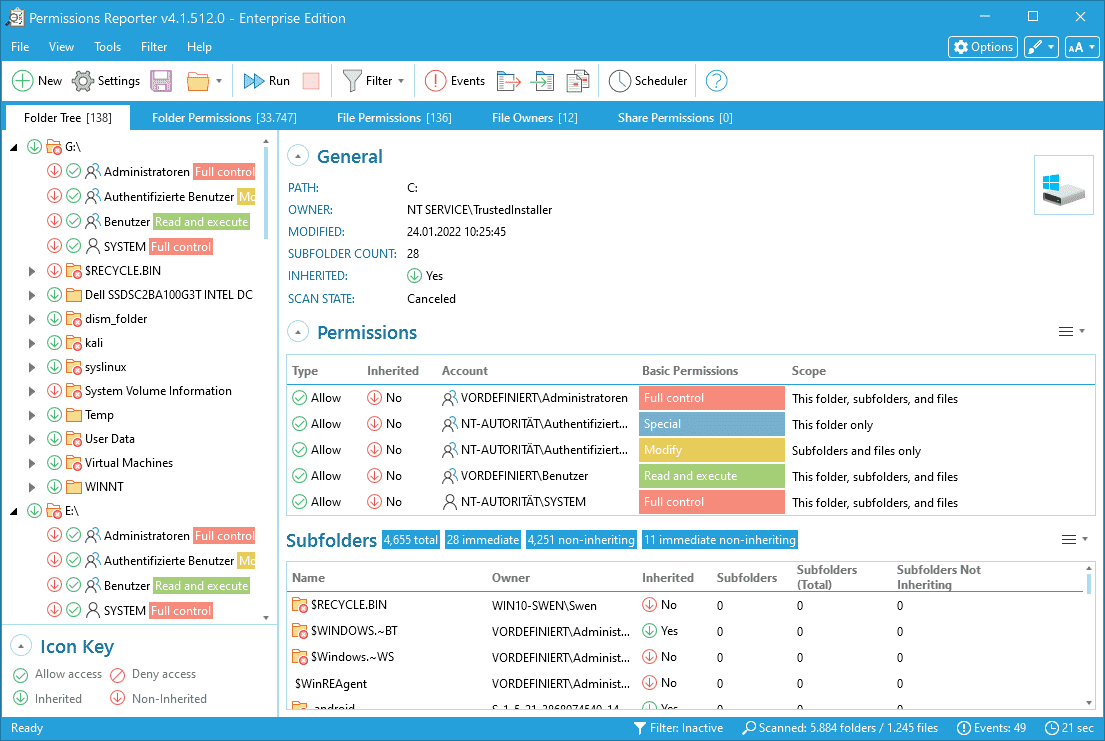The width and height of the screenshot is (1105, 741).
Task: Click the Save floppy disk icon
Action: click(x=161, y=81)
